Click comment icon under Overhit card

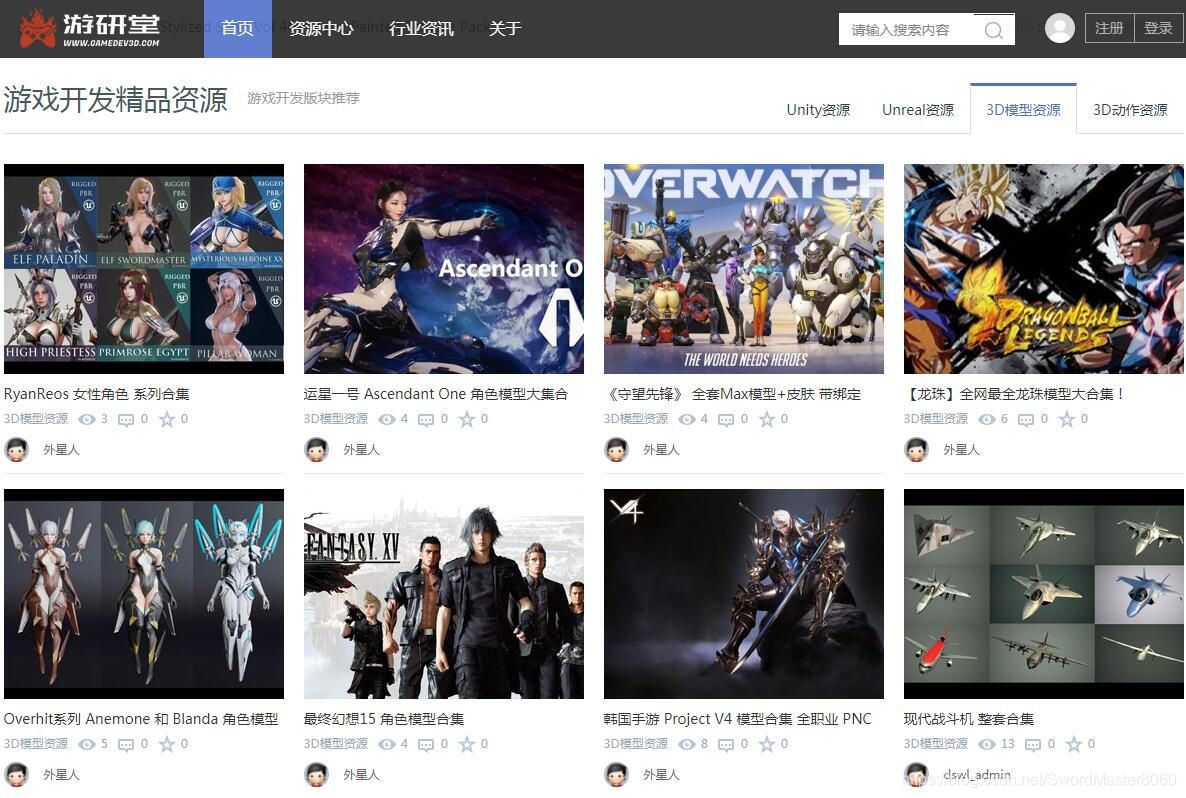click(126, 745)
